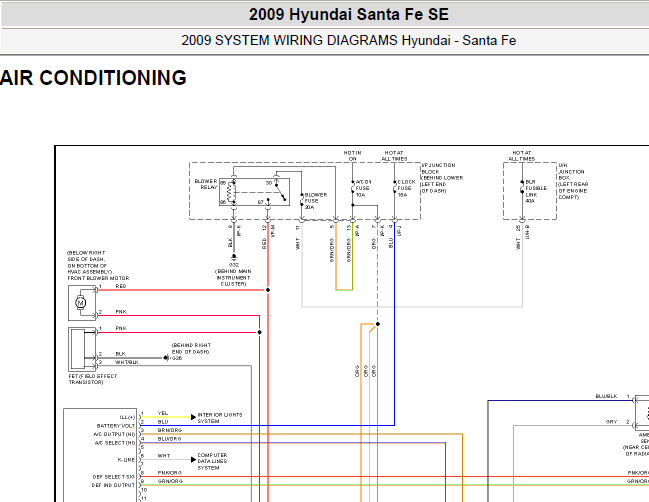
Task: Select the 'BLR FUSIBLE LINK 40A' label
Action: tap(536, 191)
